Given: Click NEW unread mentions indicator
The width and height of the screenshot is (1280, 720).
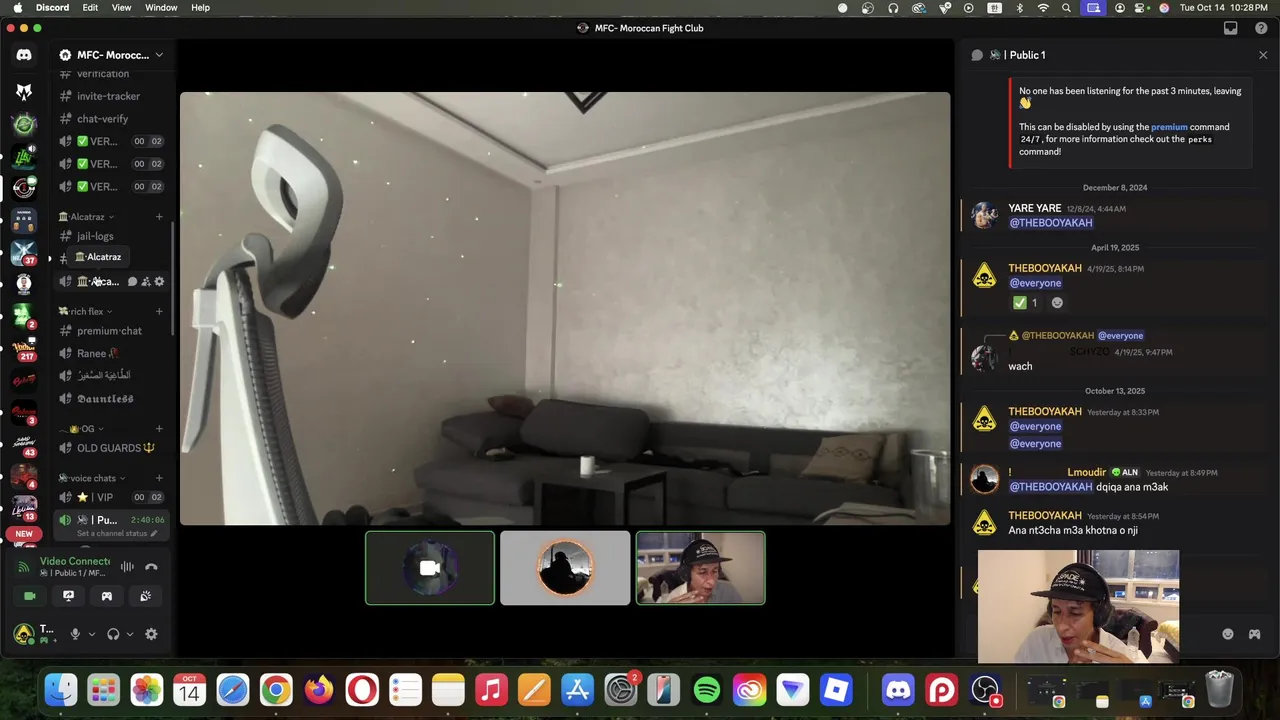Looking at the screenshot, I should coord(24,534).
